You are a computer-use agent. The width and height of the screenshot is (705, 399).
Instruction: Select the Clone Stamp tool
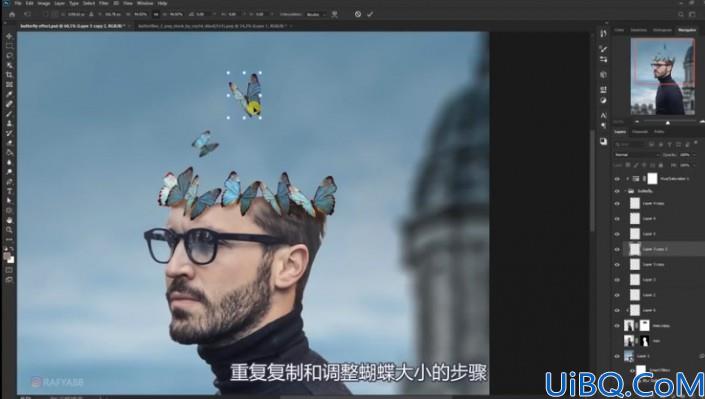(x=9, y=123)
